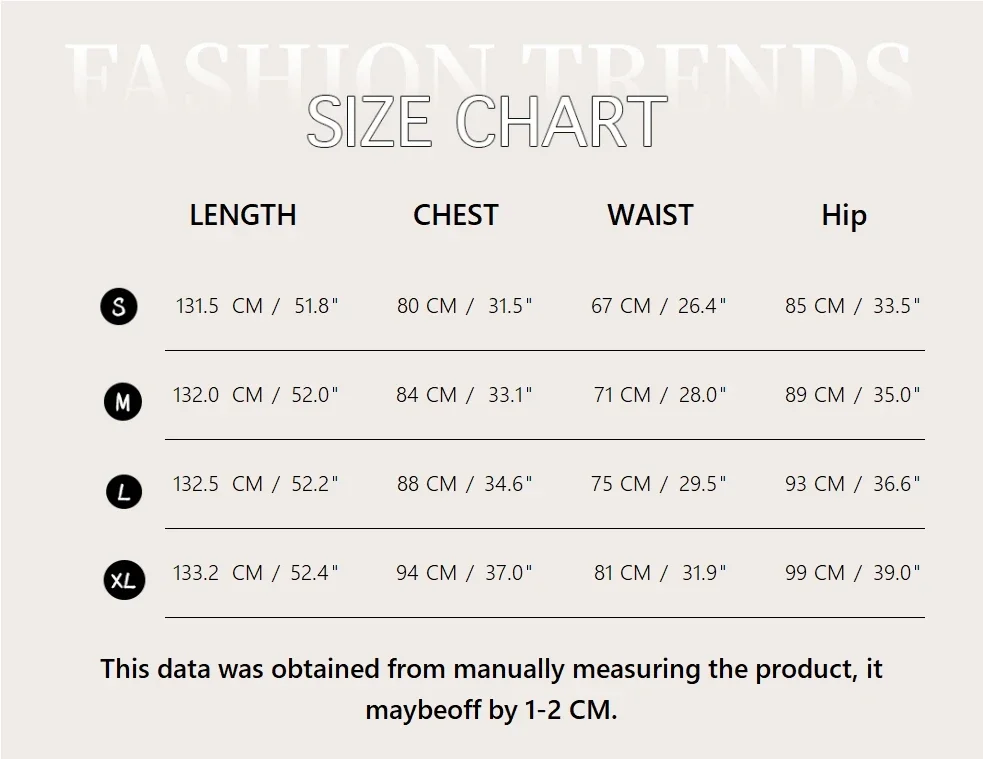Click the LENGTH column header
This screenshot has height=759, width=983.
tap(243, 215)
